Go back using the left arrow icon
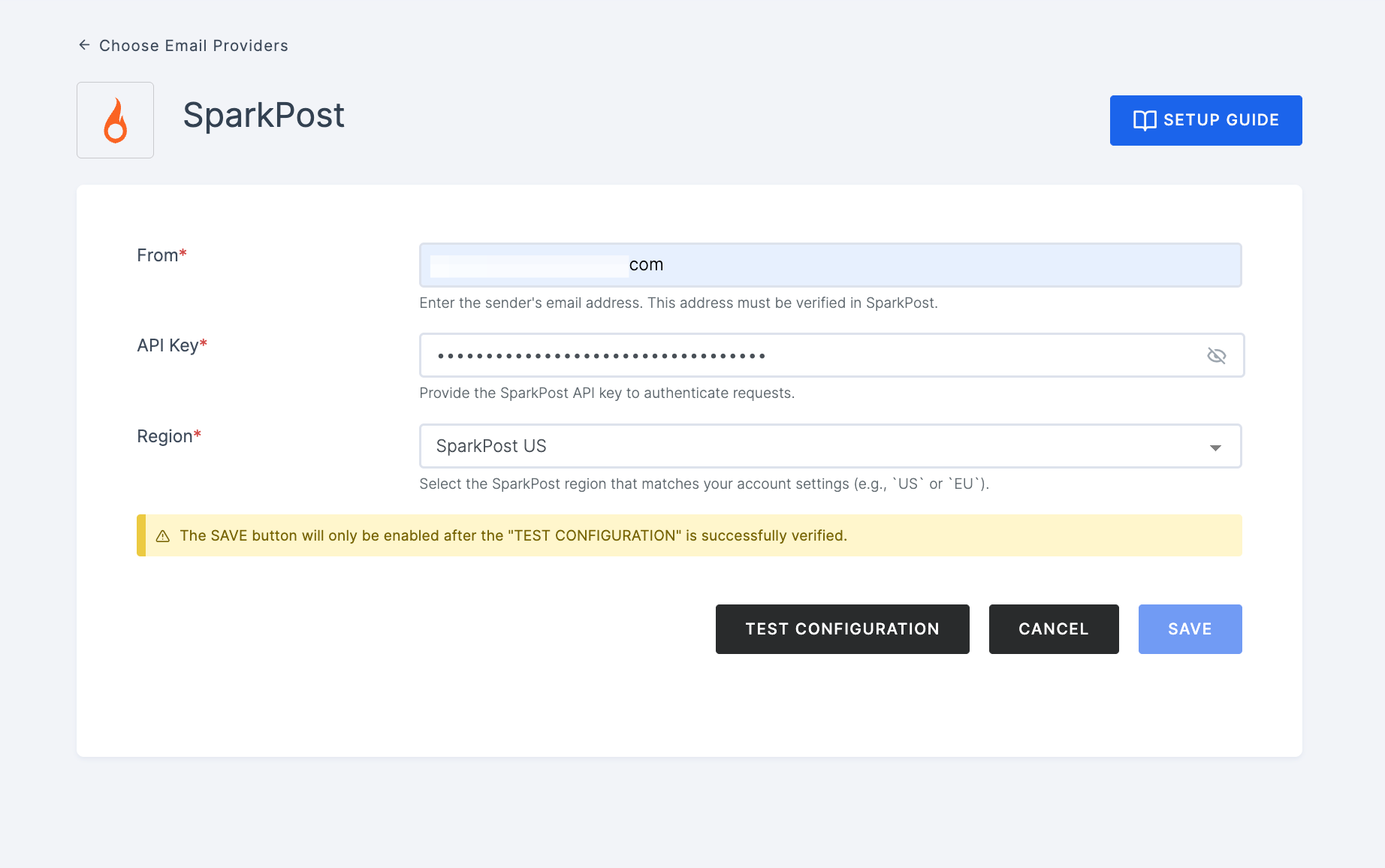Screen dimensions: 1385x868 84,45
